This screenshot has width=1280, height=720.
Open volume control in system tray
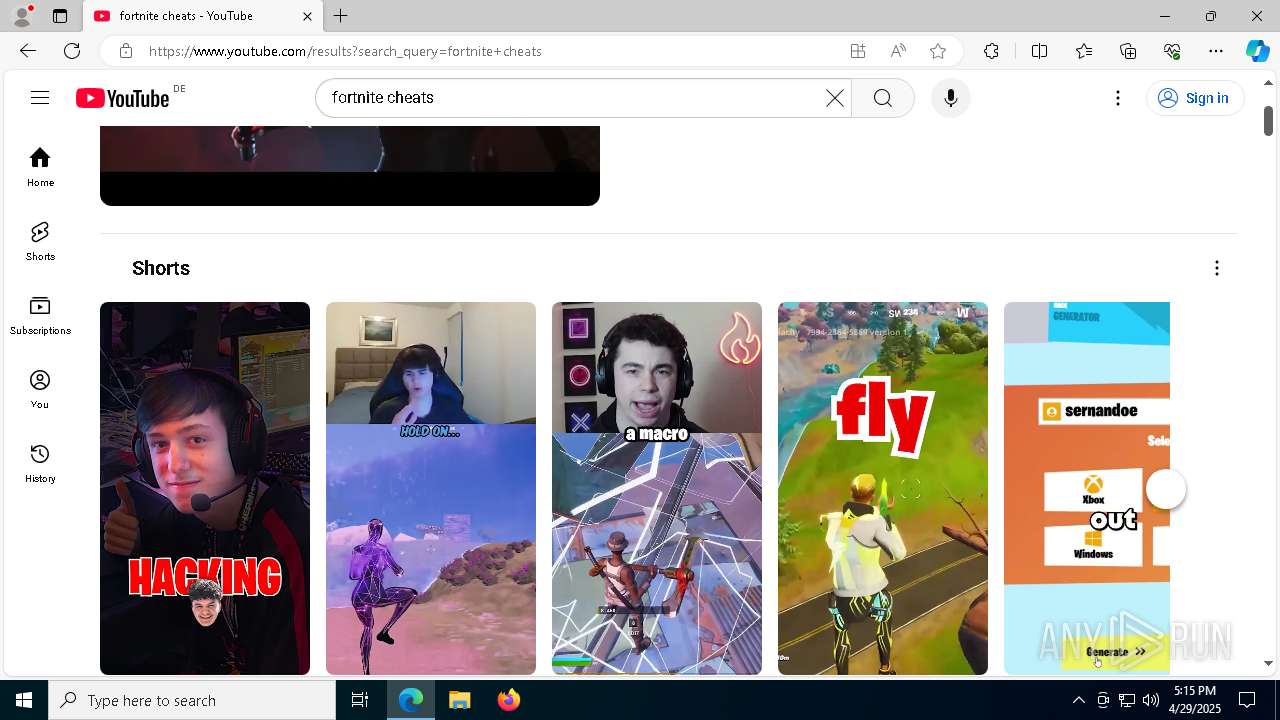pos(1150,700)
